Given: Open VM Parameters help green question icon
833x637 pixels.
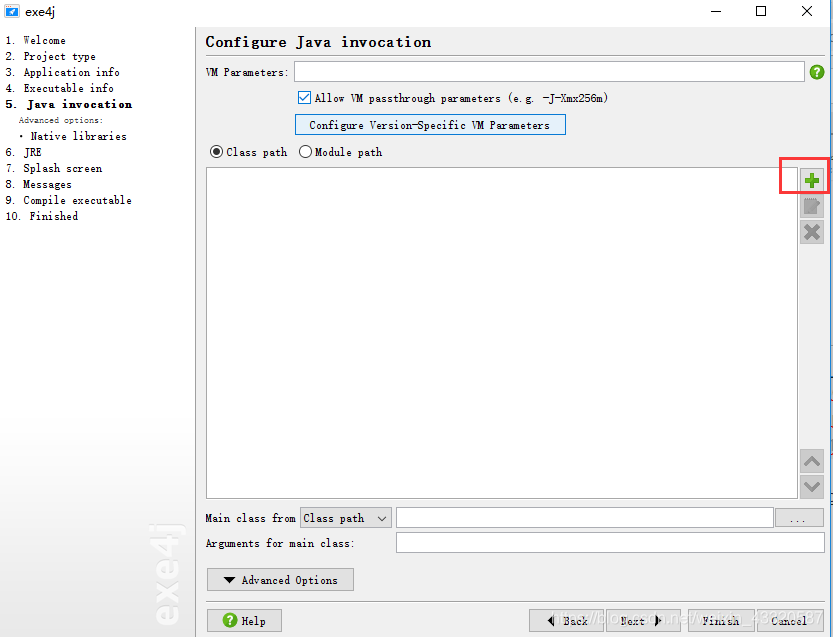Looking at the screenshot, I should (817, 72).
